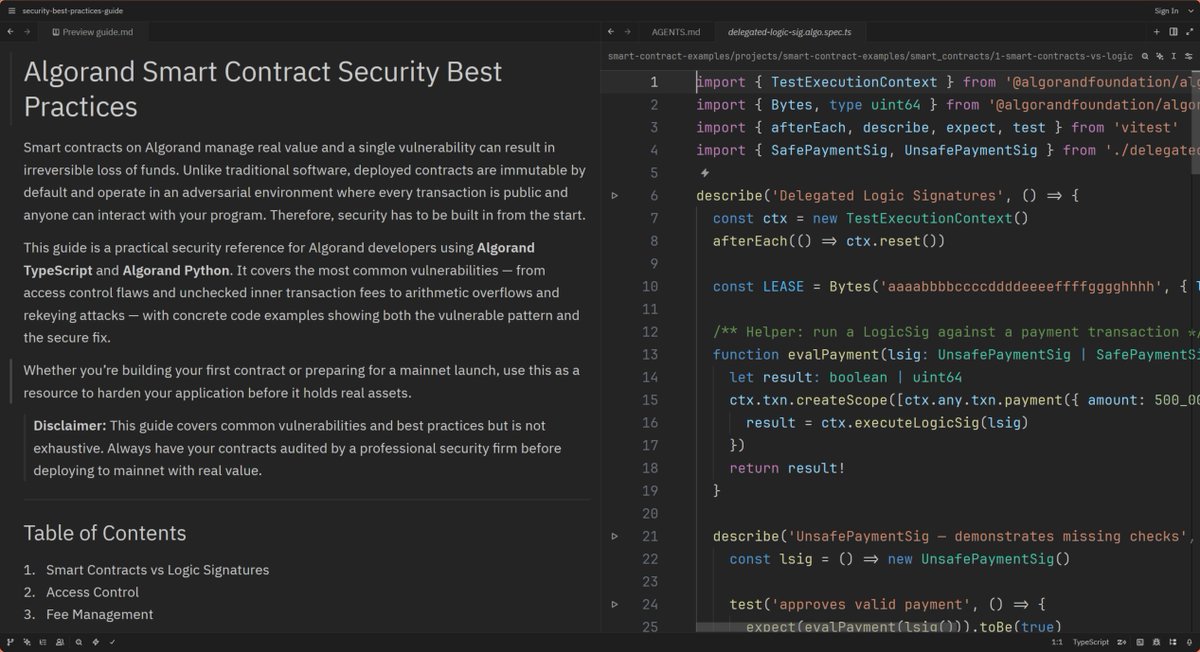Select the delegated-logic-sig.algo.spec.ts tab
The width and height of the screenshot is (1200, 652).
point(789,32)
